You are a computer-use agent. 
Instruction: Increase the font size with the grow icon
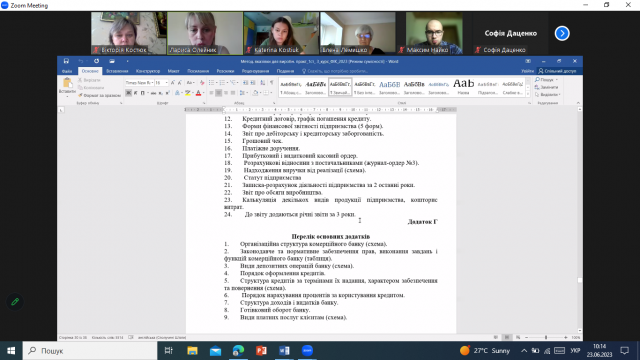[173, 83]
